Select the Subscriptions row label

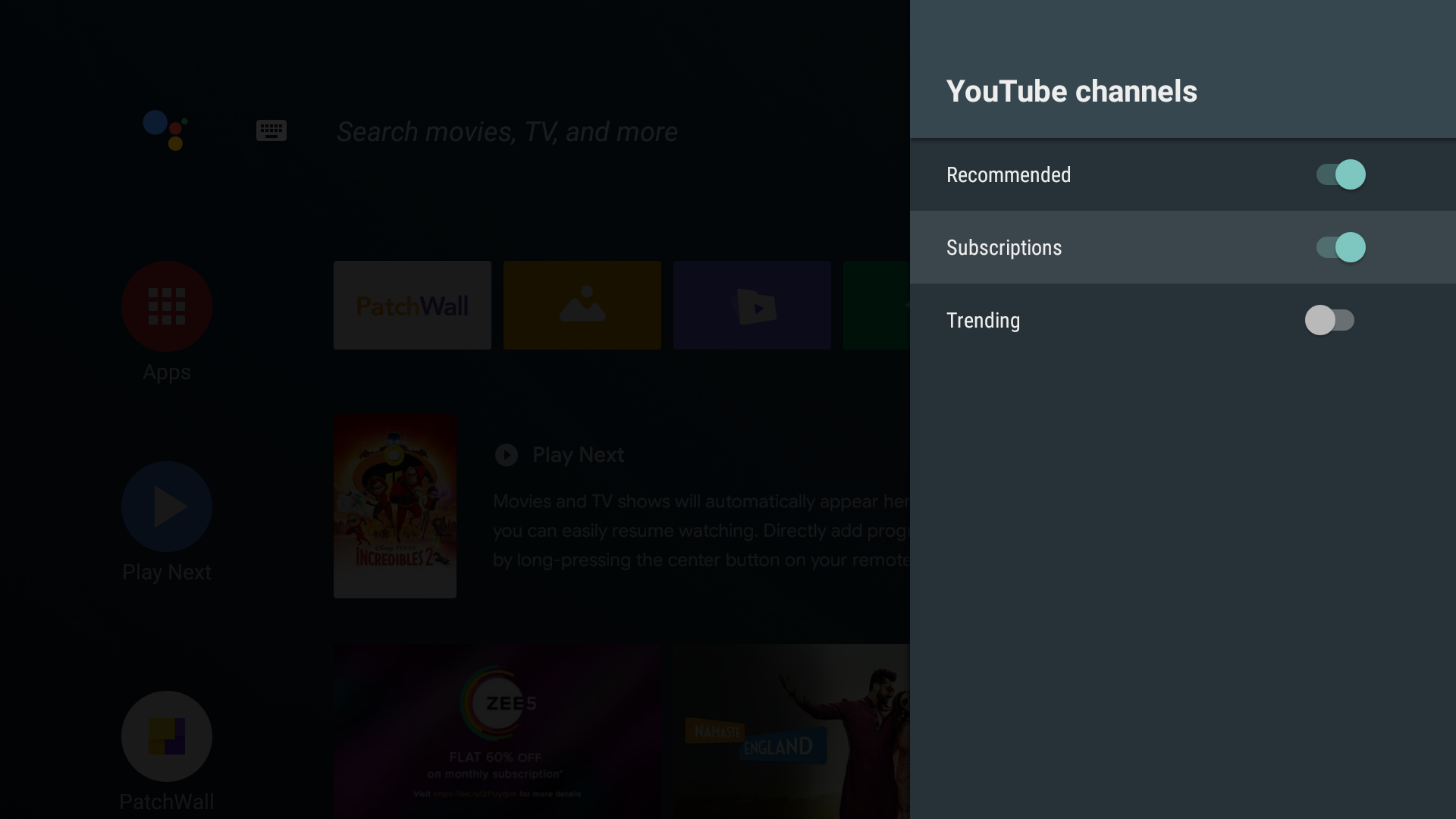coord(1004,247)
